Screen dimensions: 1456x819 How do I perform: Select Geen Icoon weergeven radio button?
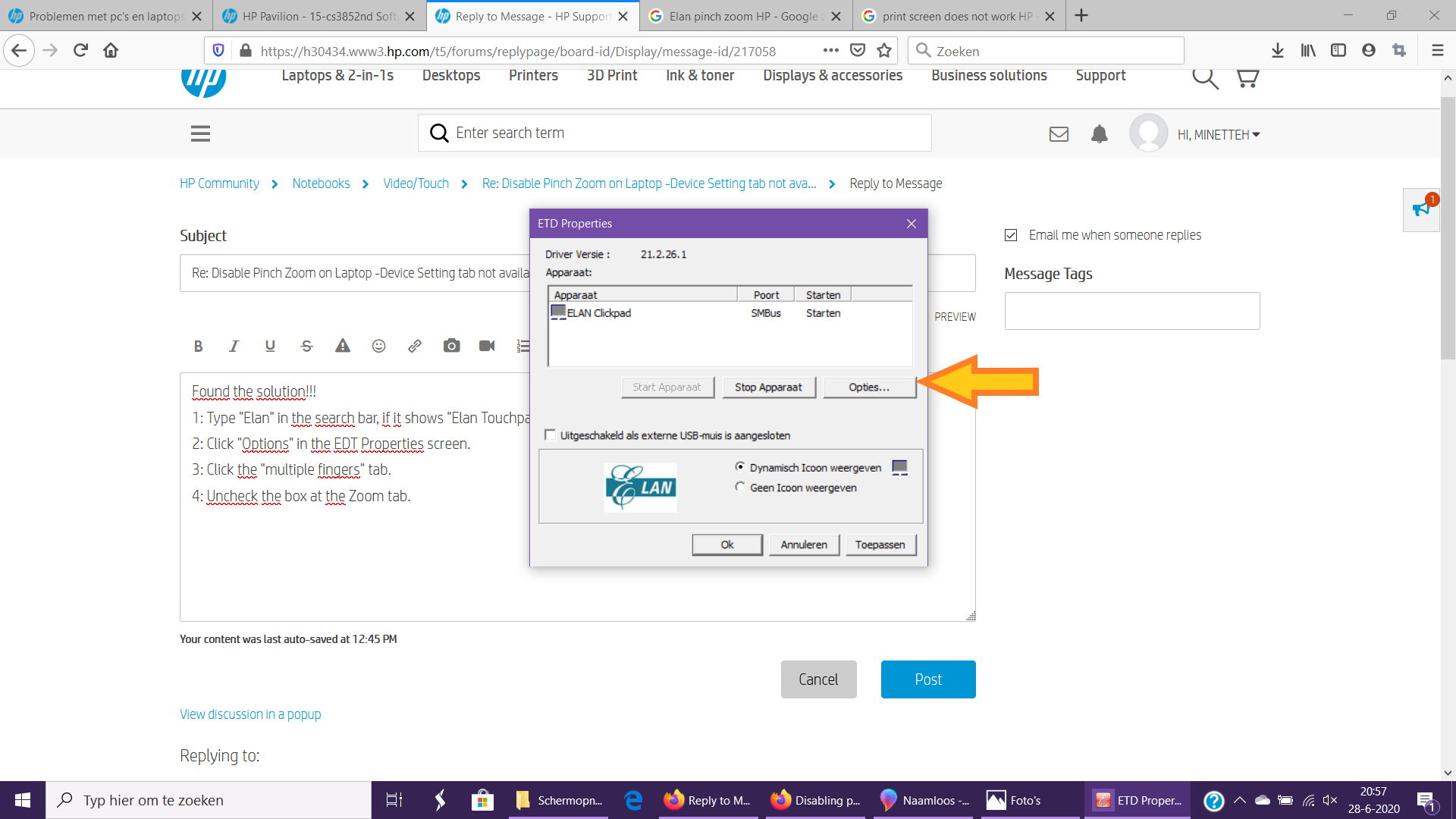739,487
